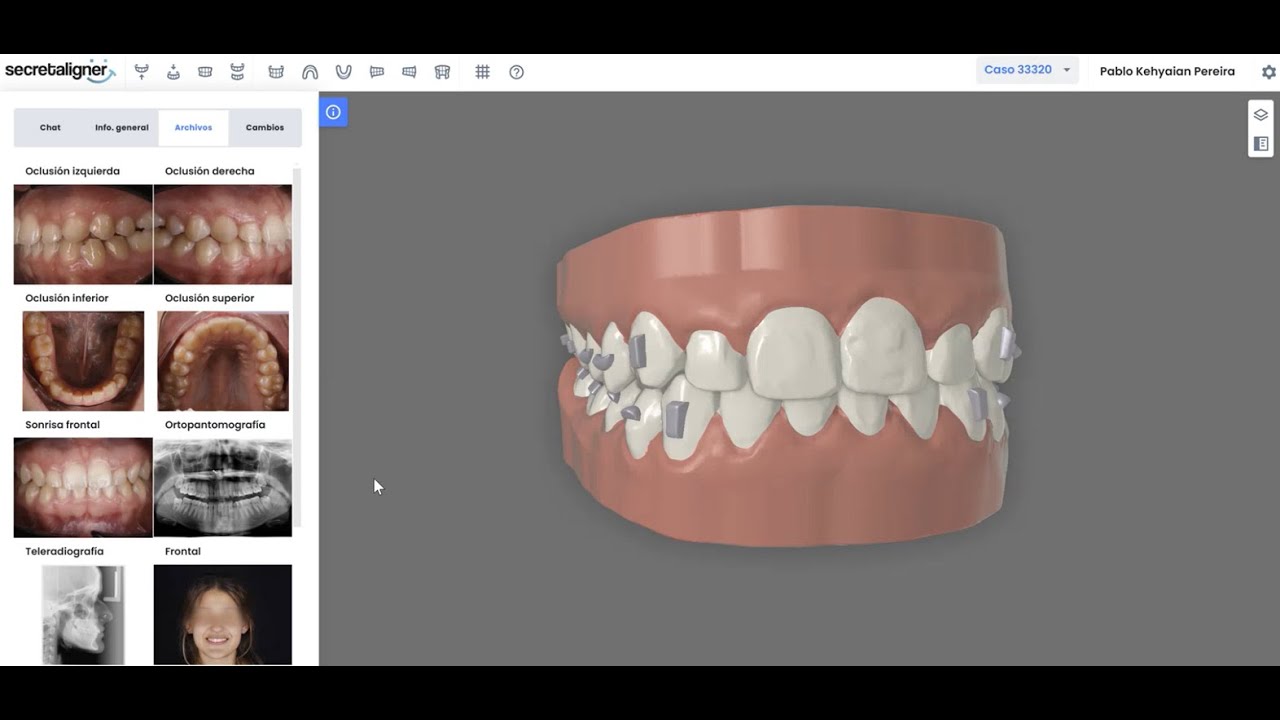Open the layers panel icon
This screenshot has width=1280, height=720.
click(x=1261, y=115)
